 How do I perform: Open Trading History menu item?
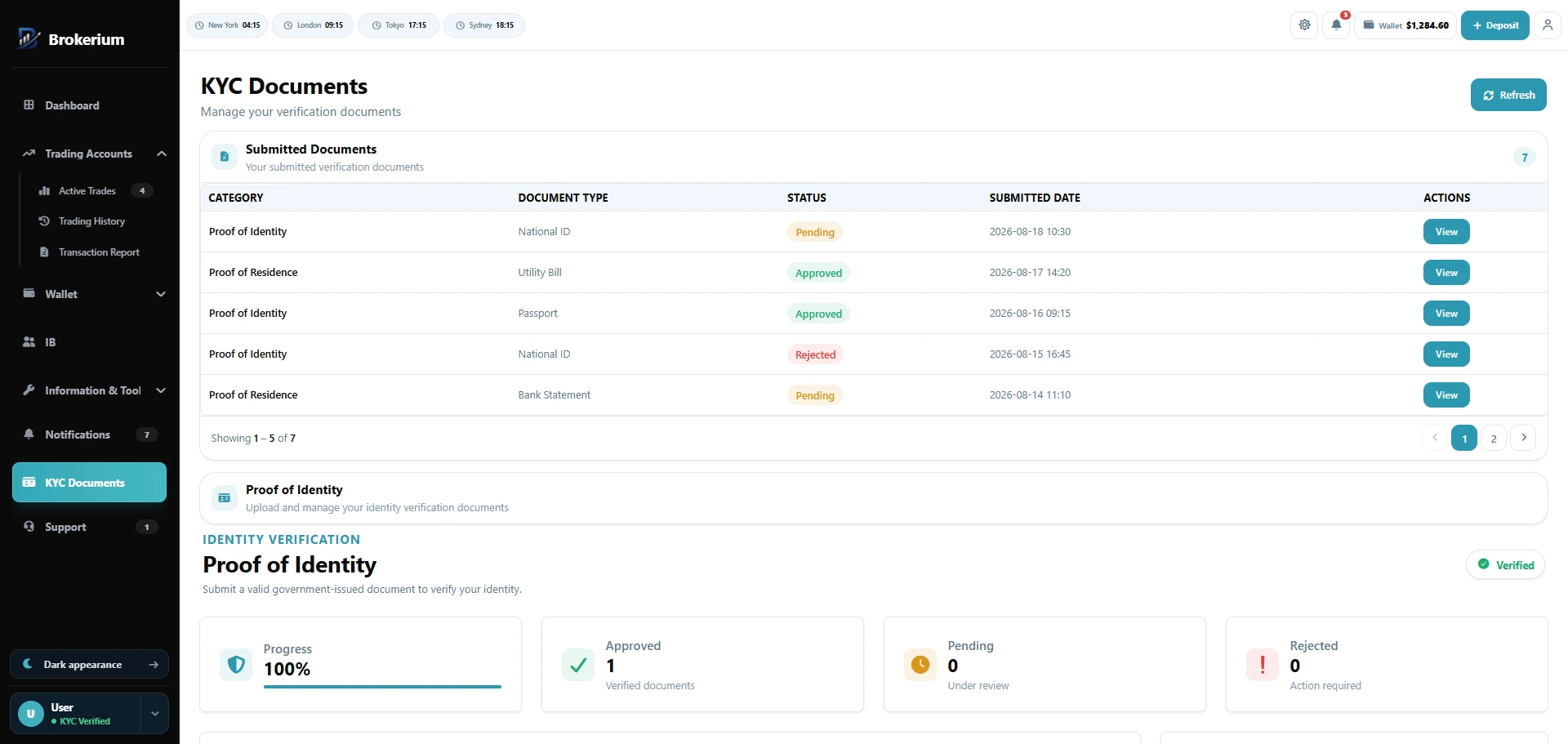96,221
